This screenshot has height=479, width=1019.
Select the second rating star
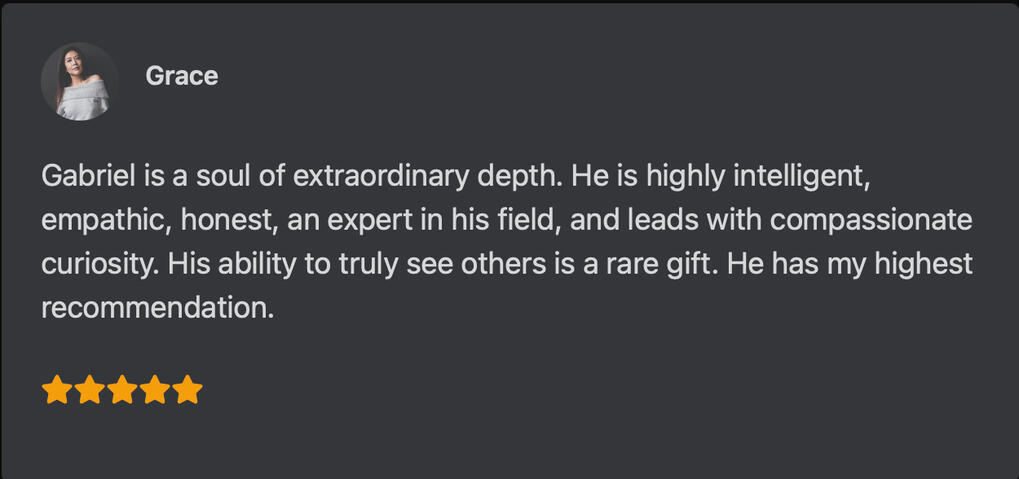click(90, 390)
